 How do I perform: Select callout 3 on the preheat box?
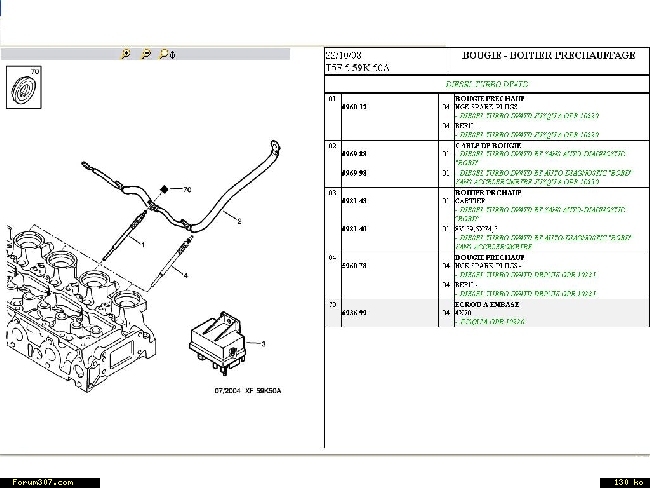263,344
